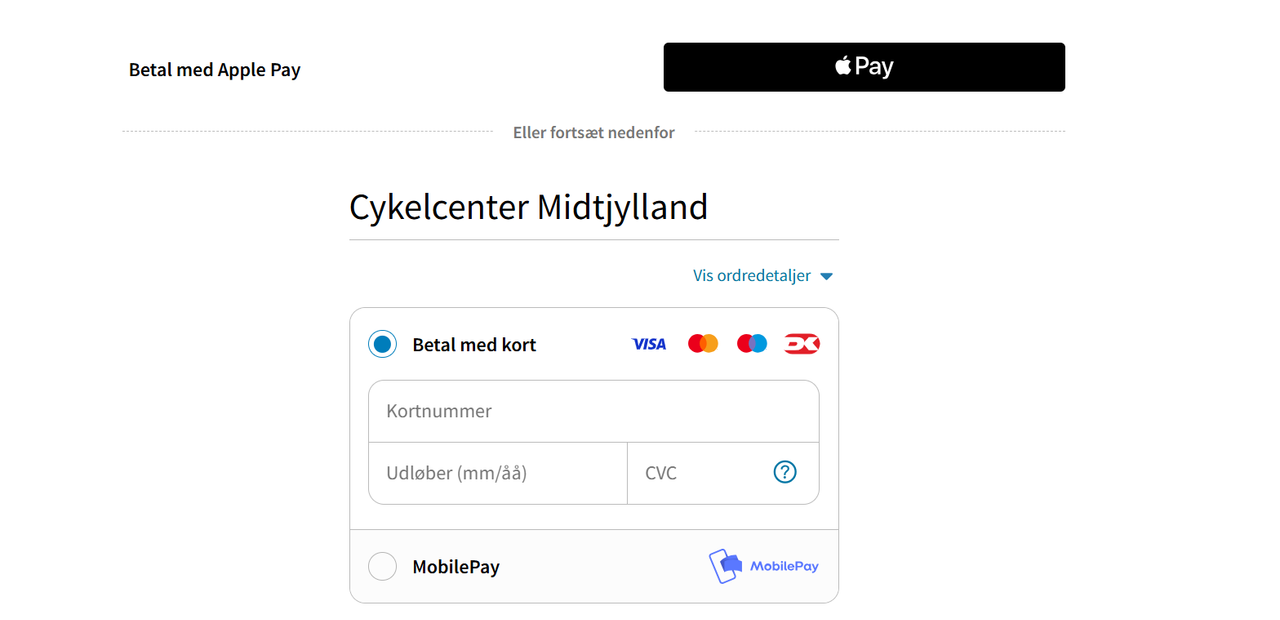Click the Apple logo on Pay button

click(843, 66)
